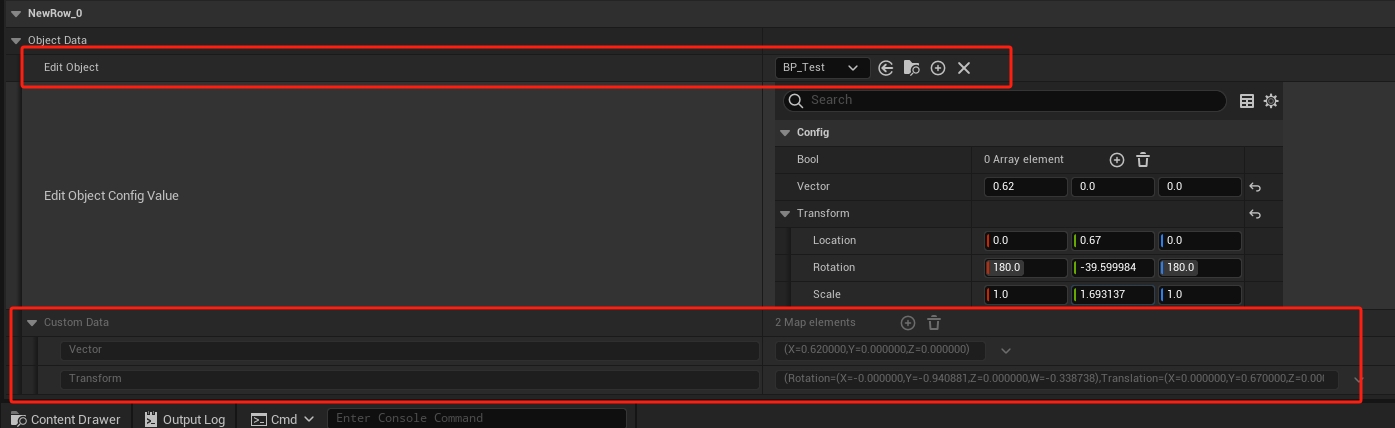Screen dimensions: 1395x428
Task: Browse to BP_Test in Content Browser
Action: click(x=911, y=68)
